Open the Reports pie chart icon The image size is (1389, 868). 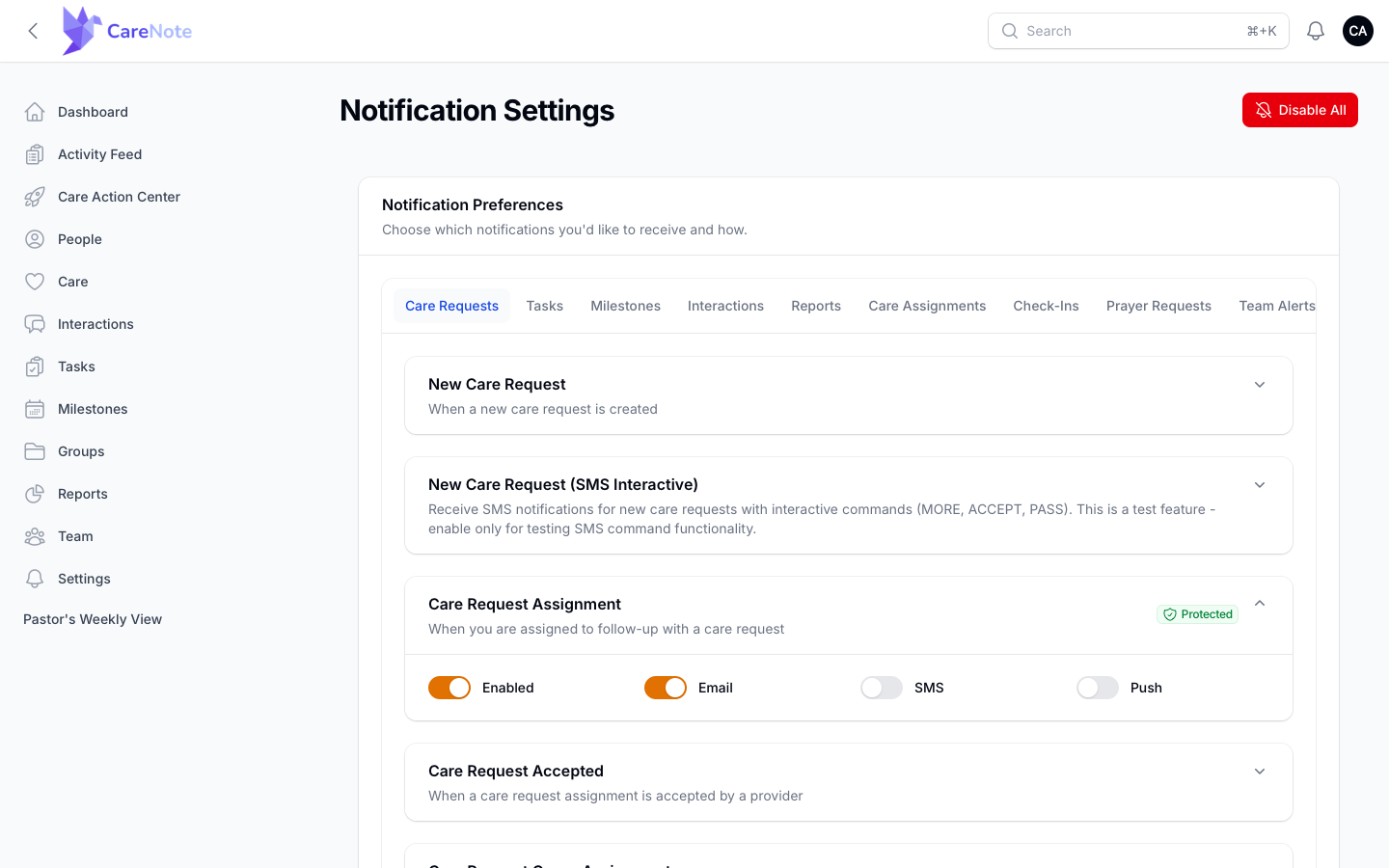[x=35, y=494]
